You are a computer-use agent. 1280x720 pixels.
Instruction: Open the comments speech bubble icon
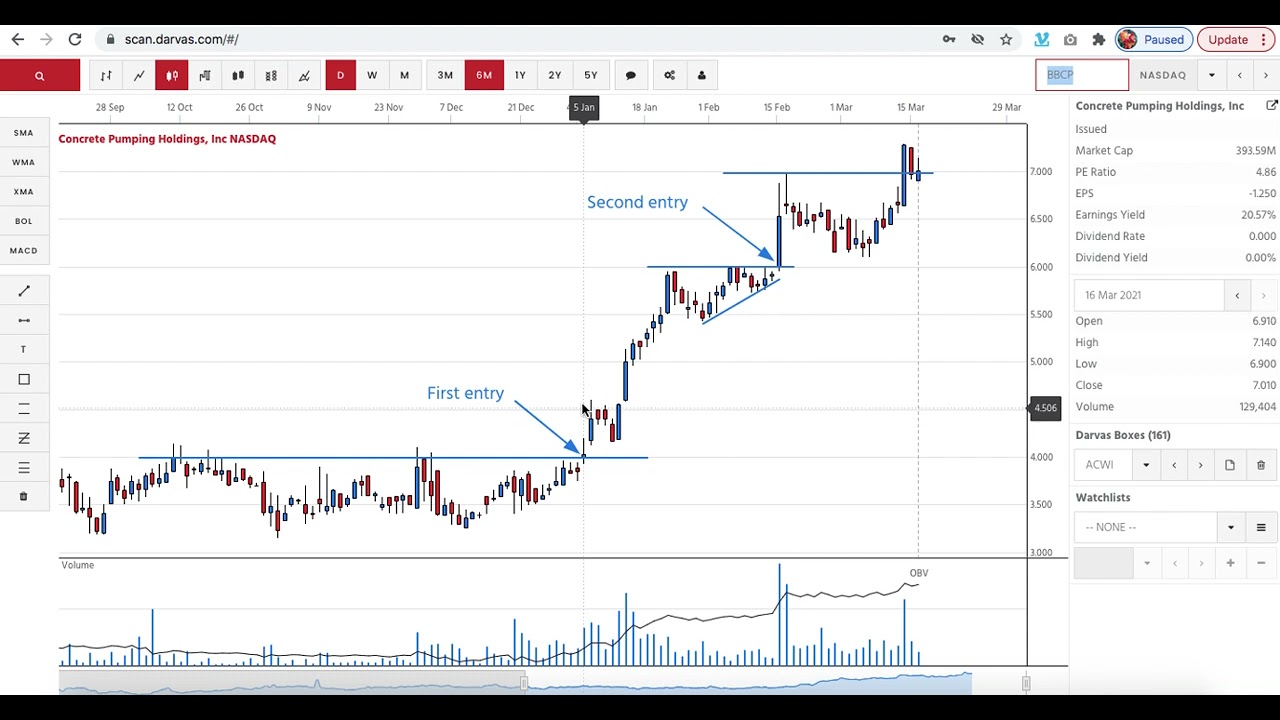point(631,75)
